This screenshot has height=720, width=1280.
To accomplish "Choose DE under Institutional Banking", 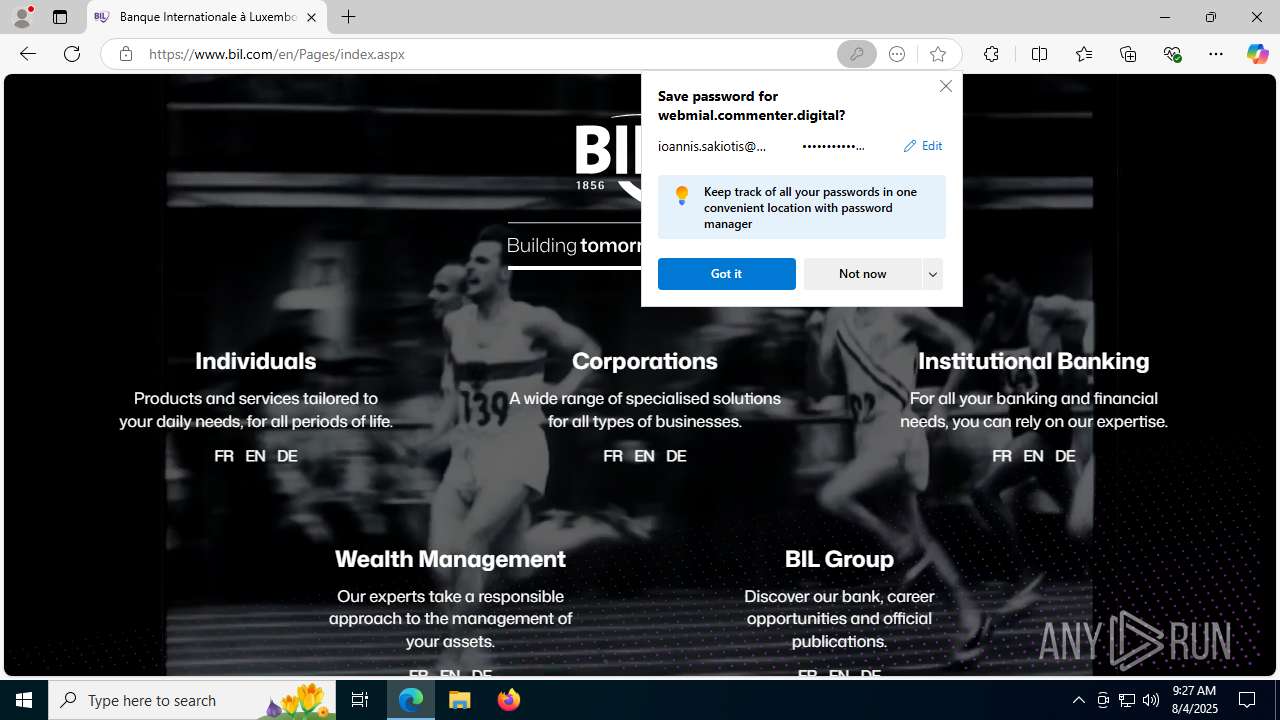I will tap(1065, 456).
